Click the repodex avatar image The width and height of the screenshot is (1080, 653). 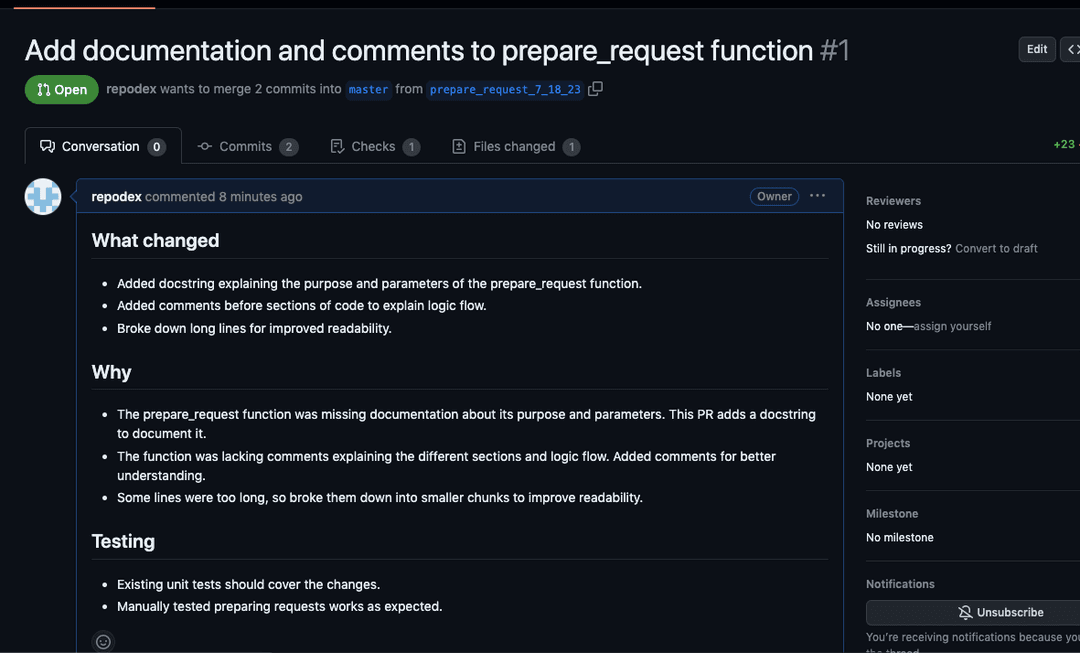click(43, 197)
